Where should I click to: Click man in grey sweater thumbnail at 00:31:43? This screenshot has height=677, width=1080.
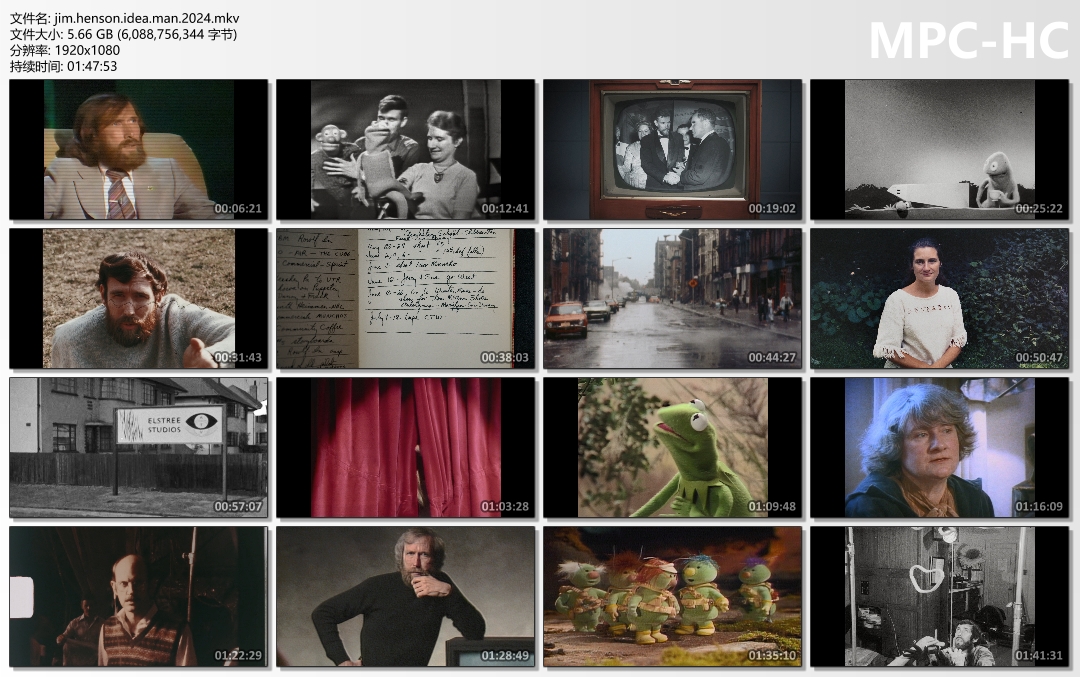(139, 298)
